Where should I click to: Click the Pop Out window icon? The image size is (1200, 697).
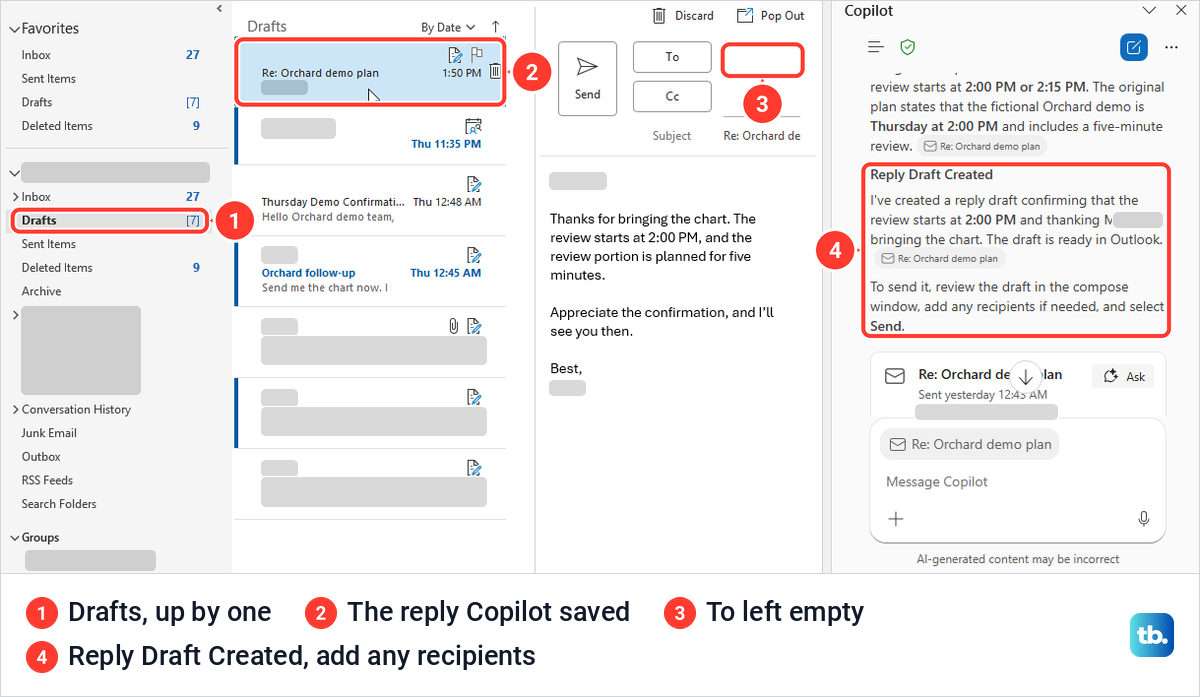(744, 15)
